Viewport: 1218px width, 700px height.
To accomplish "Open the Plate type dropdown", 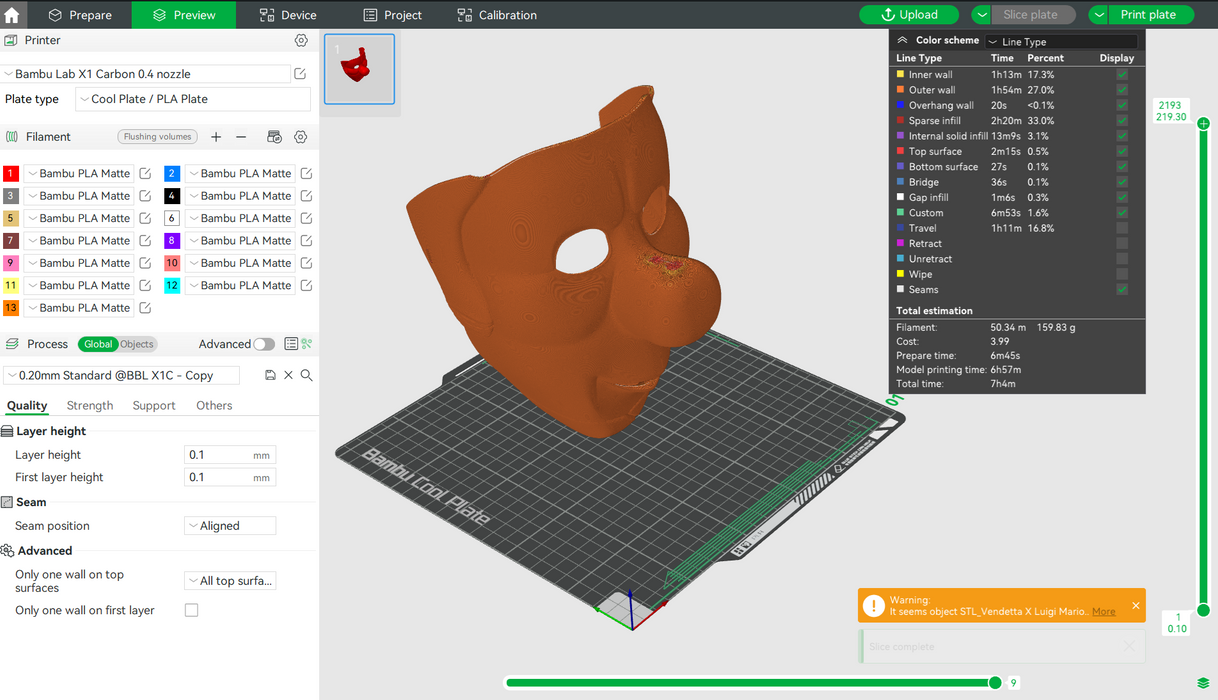I will pos(193,99).
